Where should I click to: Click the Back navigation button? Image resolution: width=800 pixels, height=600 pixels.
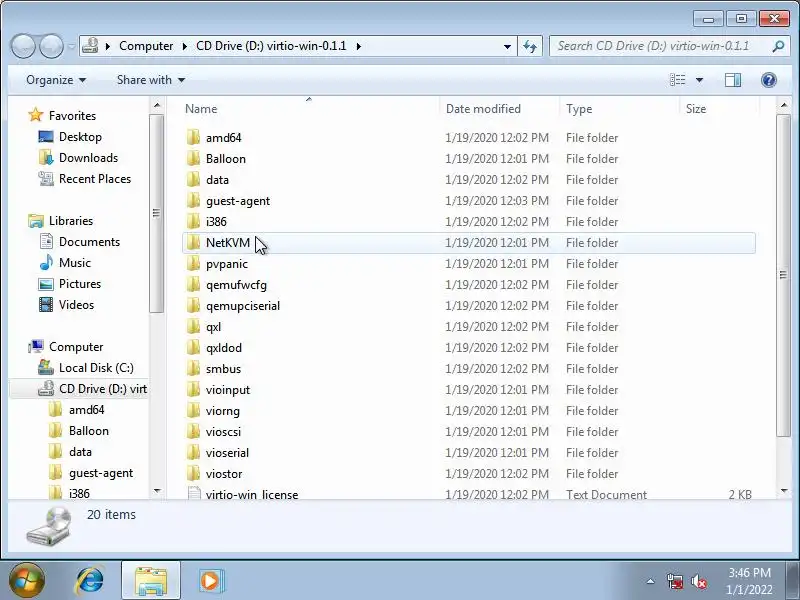click(23, 46)
